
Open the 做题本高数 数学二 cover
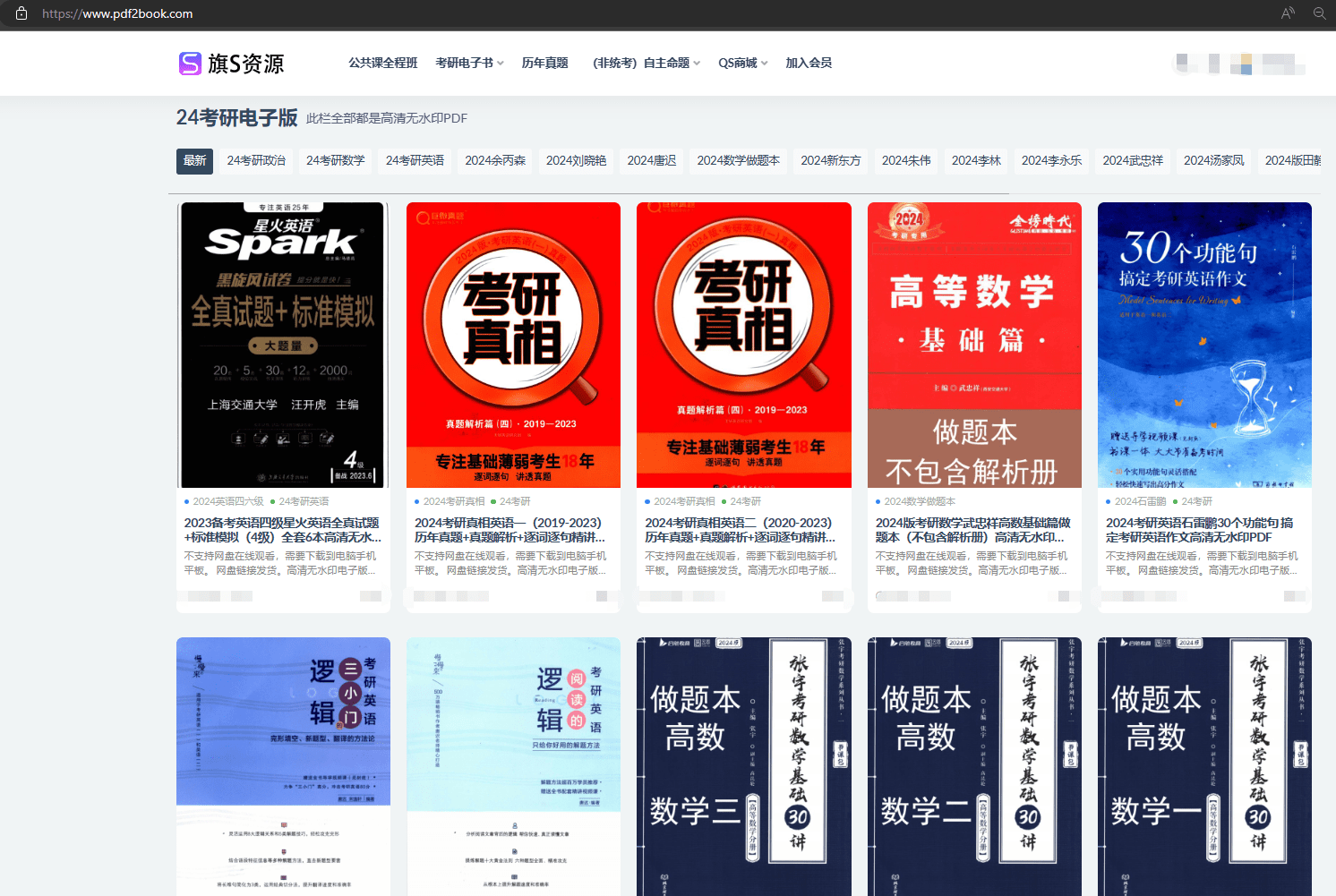[x=974, y=766]
